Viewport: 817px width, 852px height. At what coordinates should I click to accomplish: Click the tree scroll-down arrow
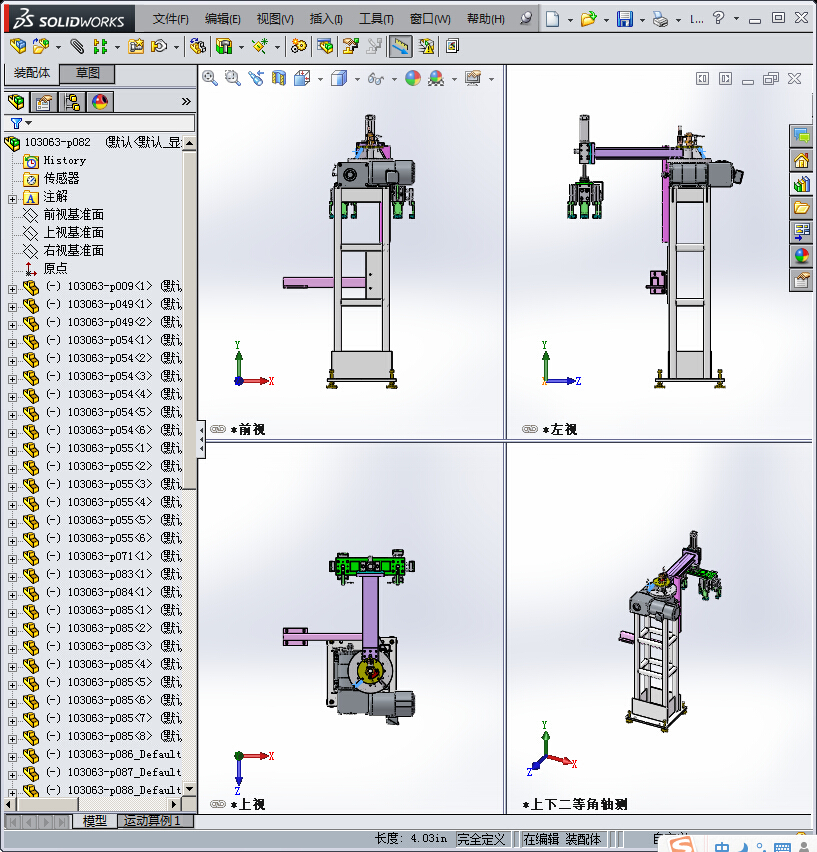(x=190, y=788)
